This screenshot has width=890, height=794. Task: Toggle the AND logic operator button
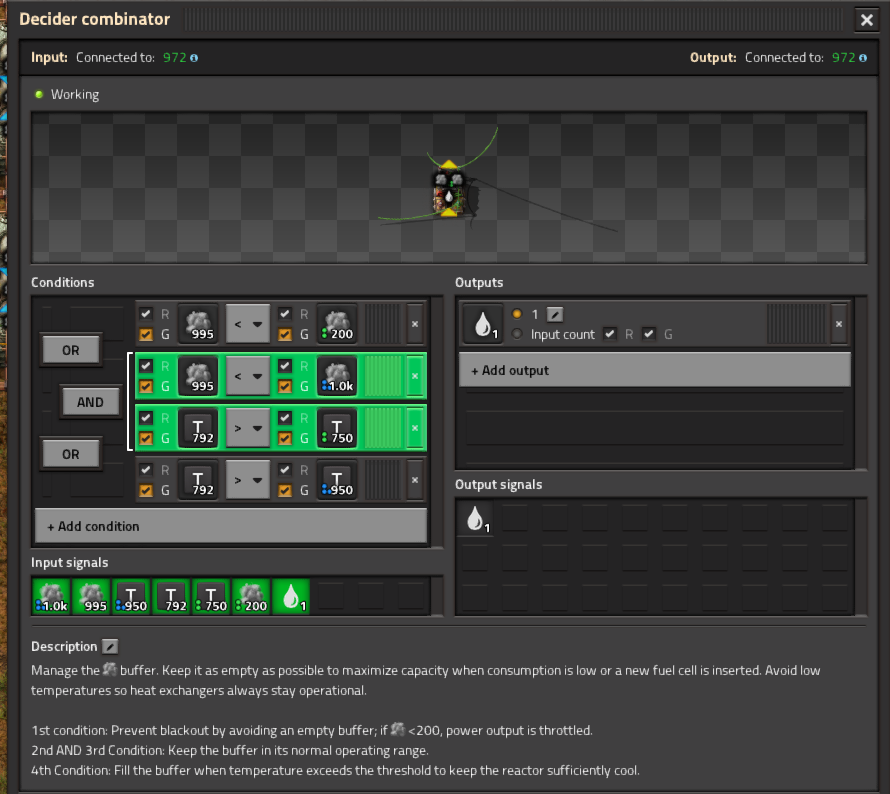pyautogui.click(x=90, y=402)
